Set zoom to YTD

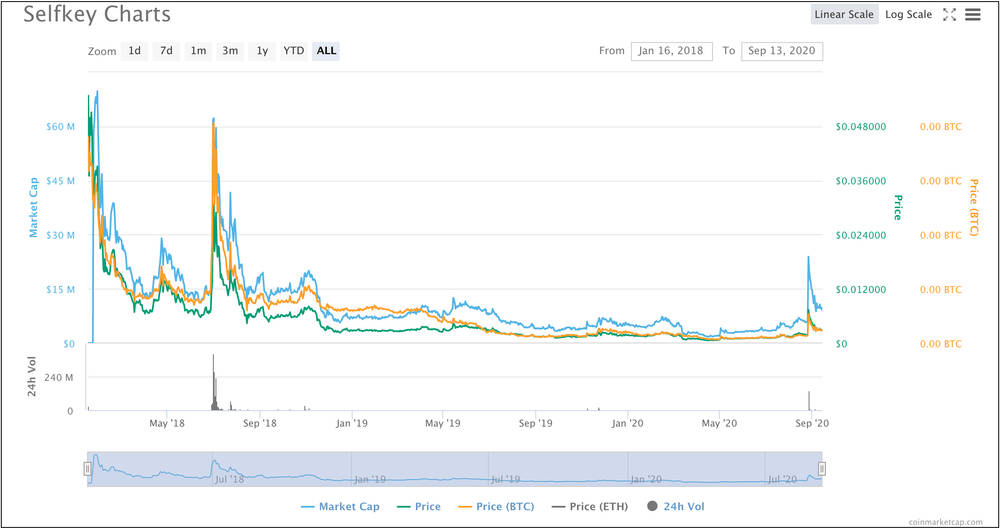(x=293, y=51)
